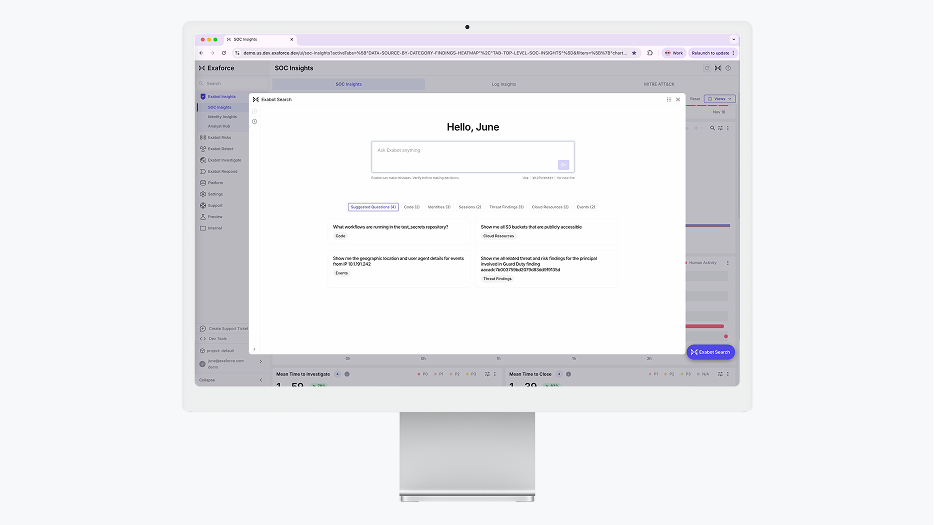Click the new chat icon above the history clock
Image resolution: width=934 pixels, height=525 pixels.
[254, 111]
